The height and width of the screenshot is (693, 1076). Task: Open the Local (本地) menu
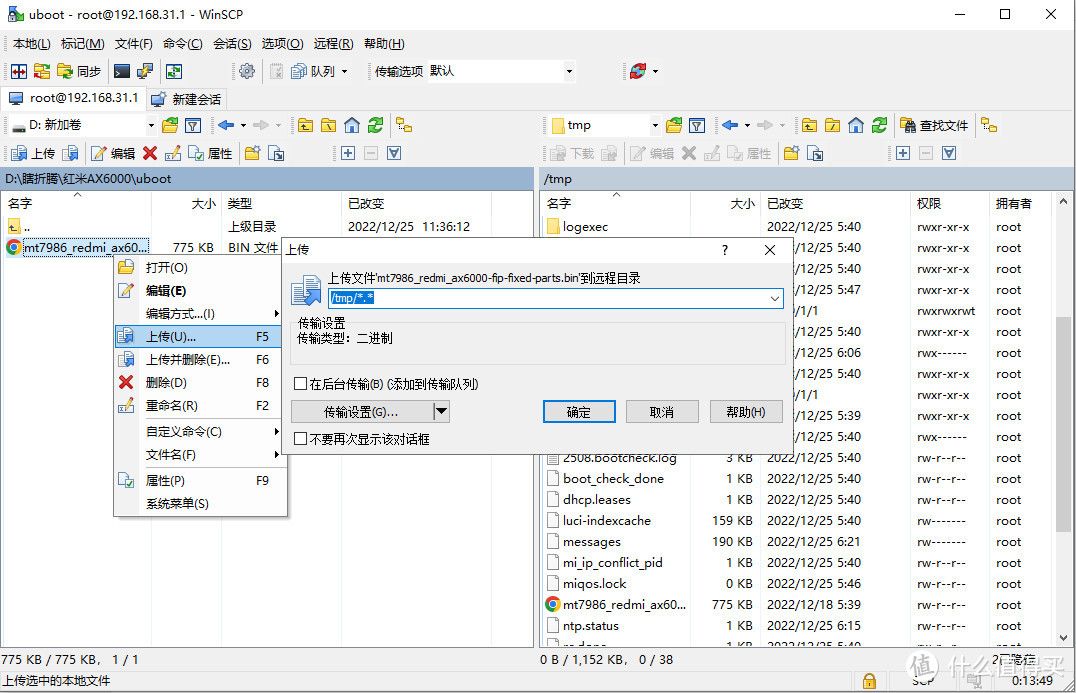32,44
